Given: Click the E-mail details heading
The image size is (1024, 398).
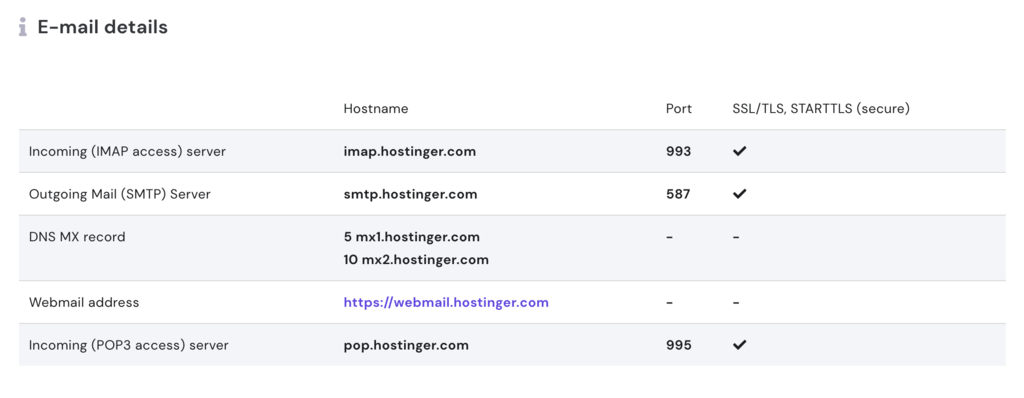Looking at the screenshot, I should tap(103, 27).
